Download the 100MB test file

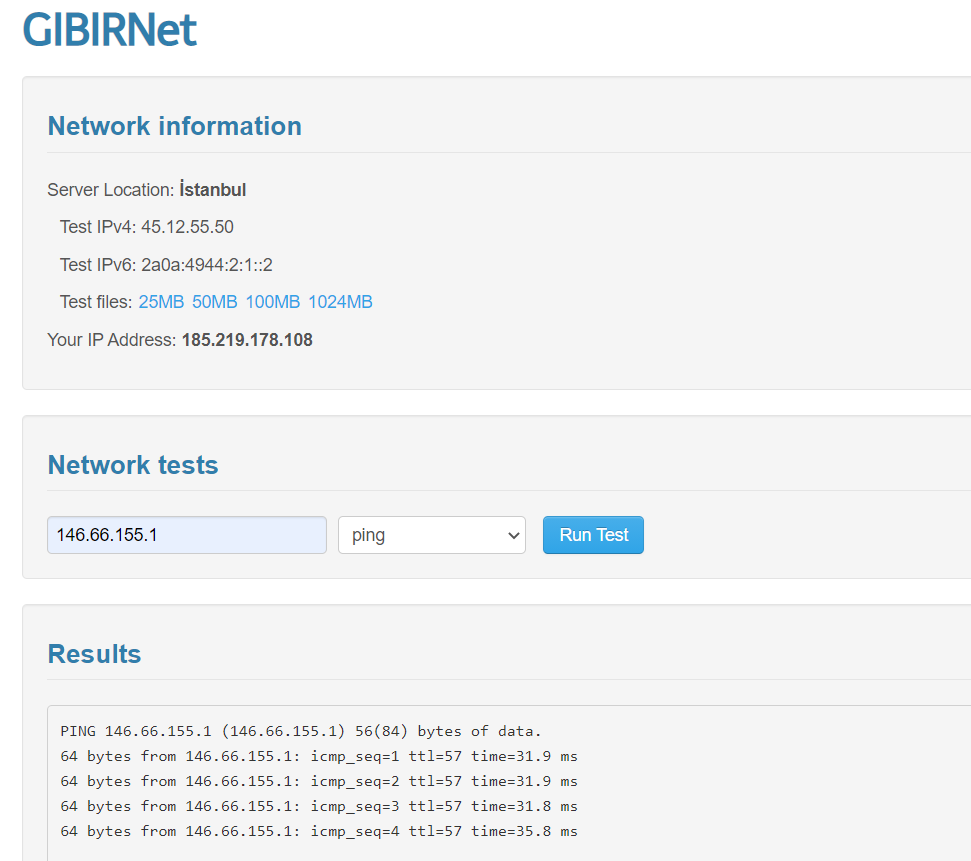(272, 302)
